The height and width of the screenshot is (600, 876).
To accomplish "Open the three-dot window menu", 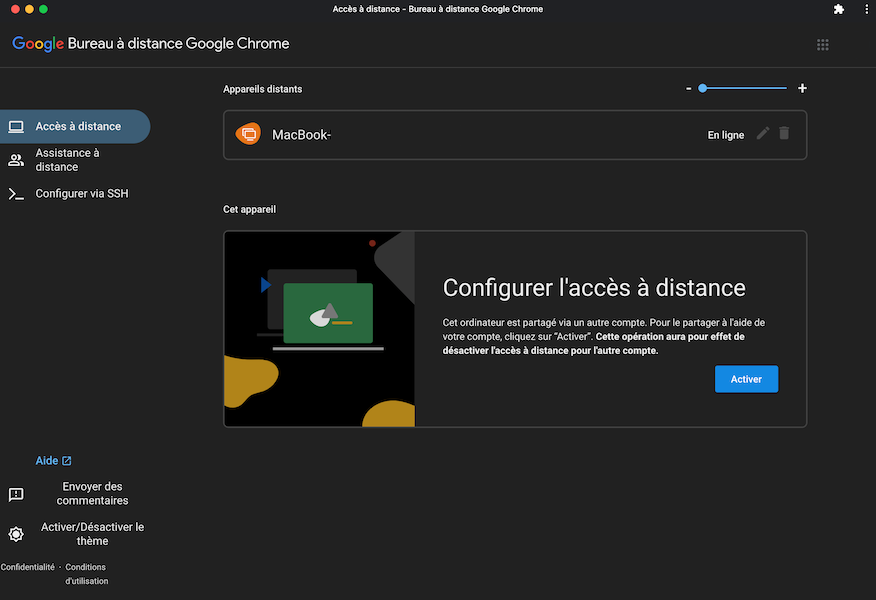I will 867,9.
